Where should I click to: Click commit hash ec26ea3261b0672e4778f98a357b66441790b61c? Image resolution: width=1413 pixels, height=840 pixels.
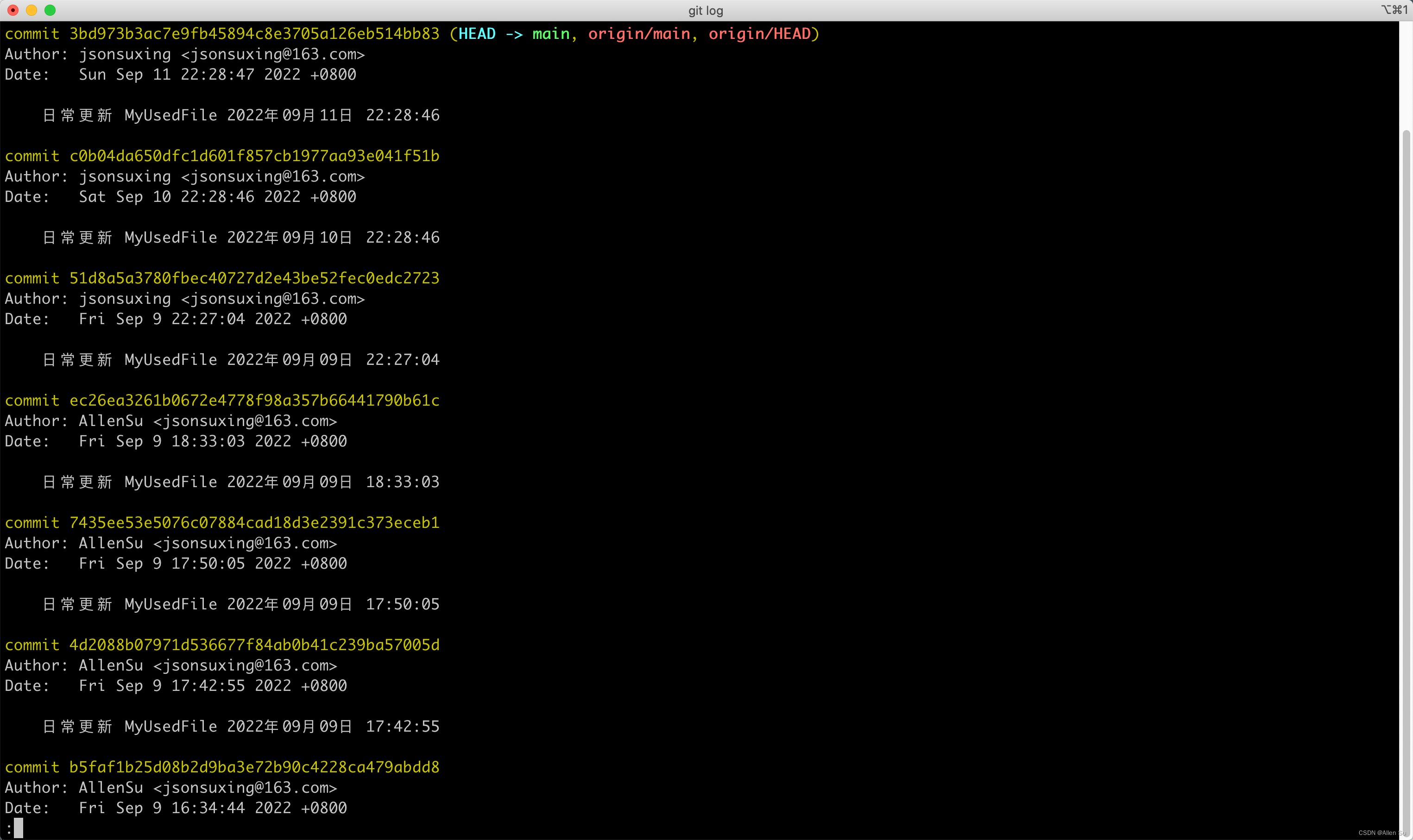(x=254, y=401)
